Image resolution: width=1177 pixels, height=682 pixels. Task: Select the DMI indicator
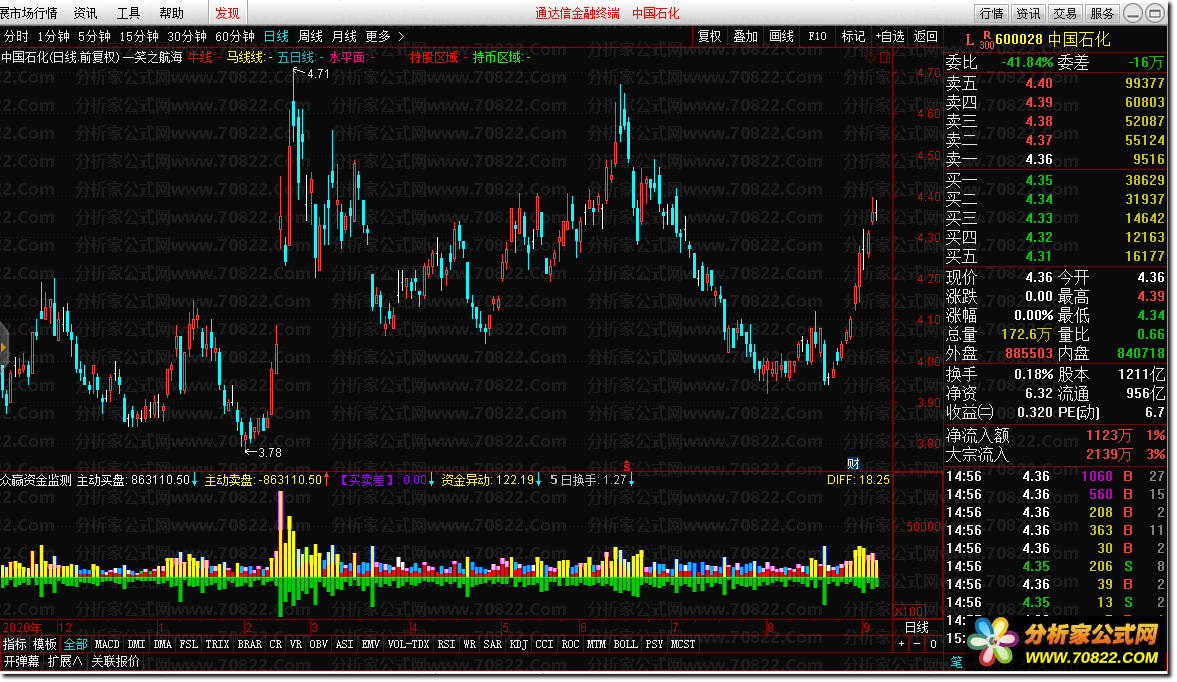tap(137, 644)
